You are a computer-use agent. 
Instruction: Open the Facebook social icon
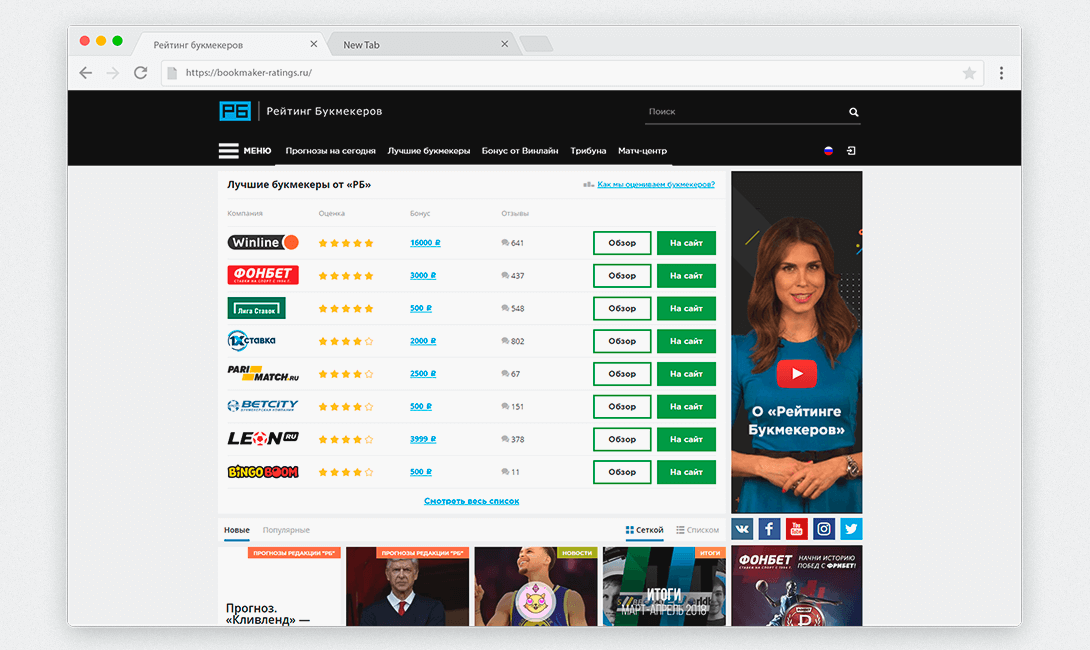tap(770, 529)
